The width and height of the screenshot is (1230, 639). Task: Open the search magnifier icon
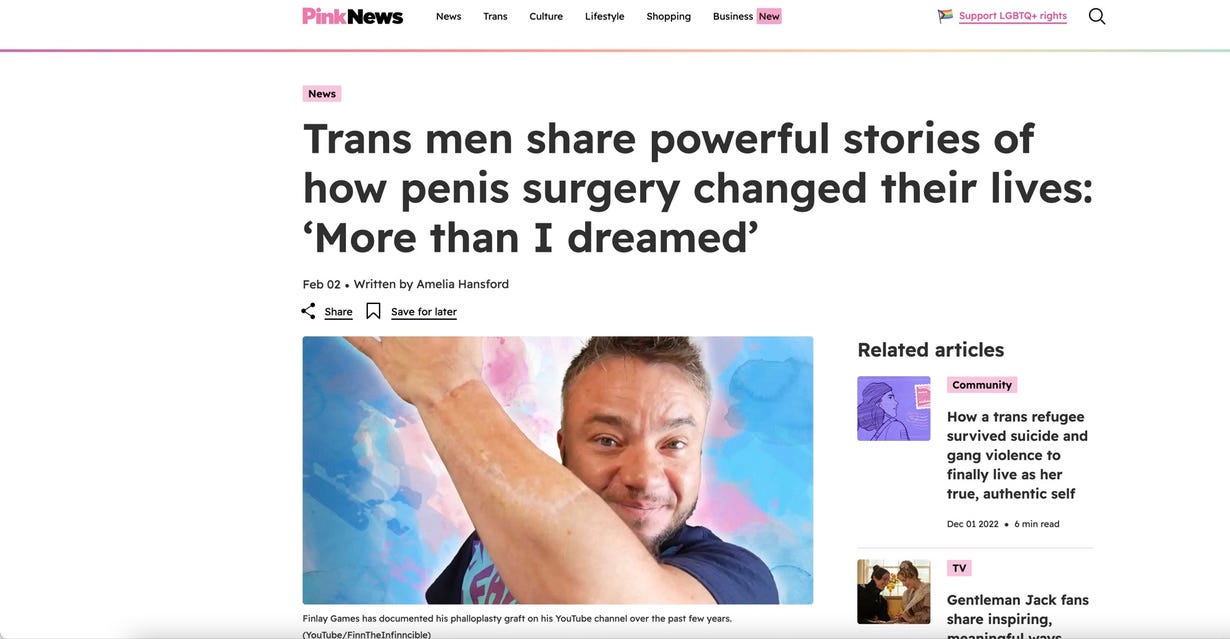point(1097,16)
